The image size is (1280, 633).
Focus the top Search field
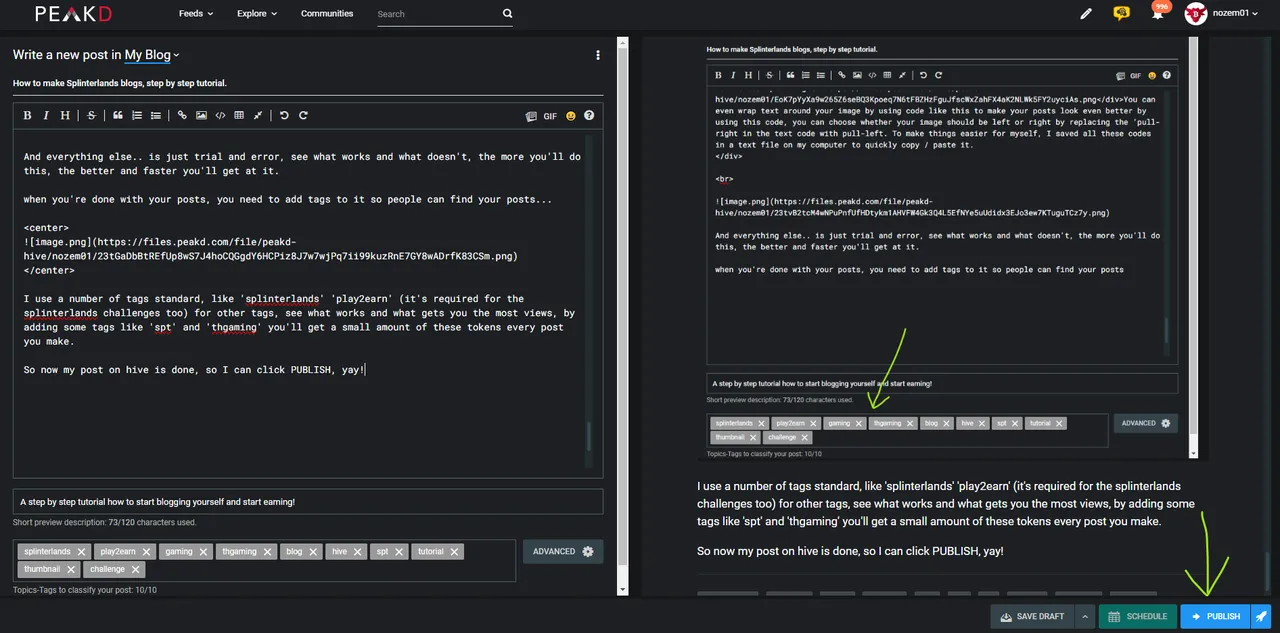click(x=437, y=14)
